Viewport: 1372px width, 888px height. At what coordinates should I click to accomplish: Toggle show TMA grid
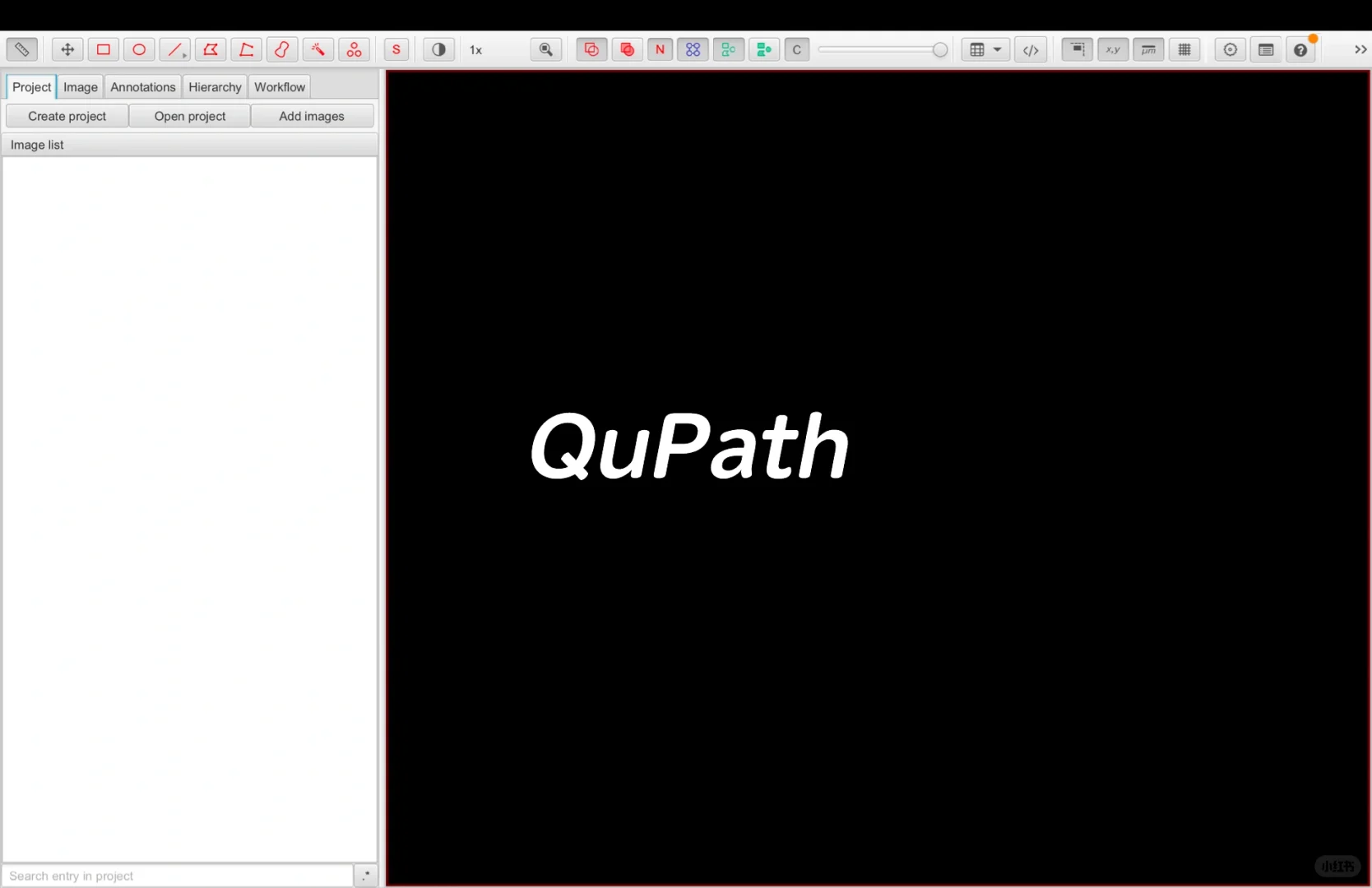tap(693, 50)
